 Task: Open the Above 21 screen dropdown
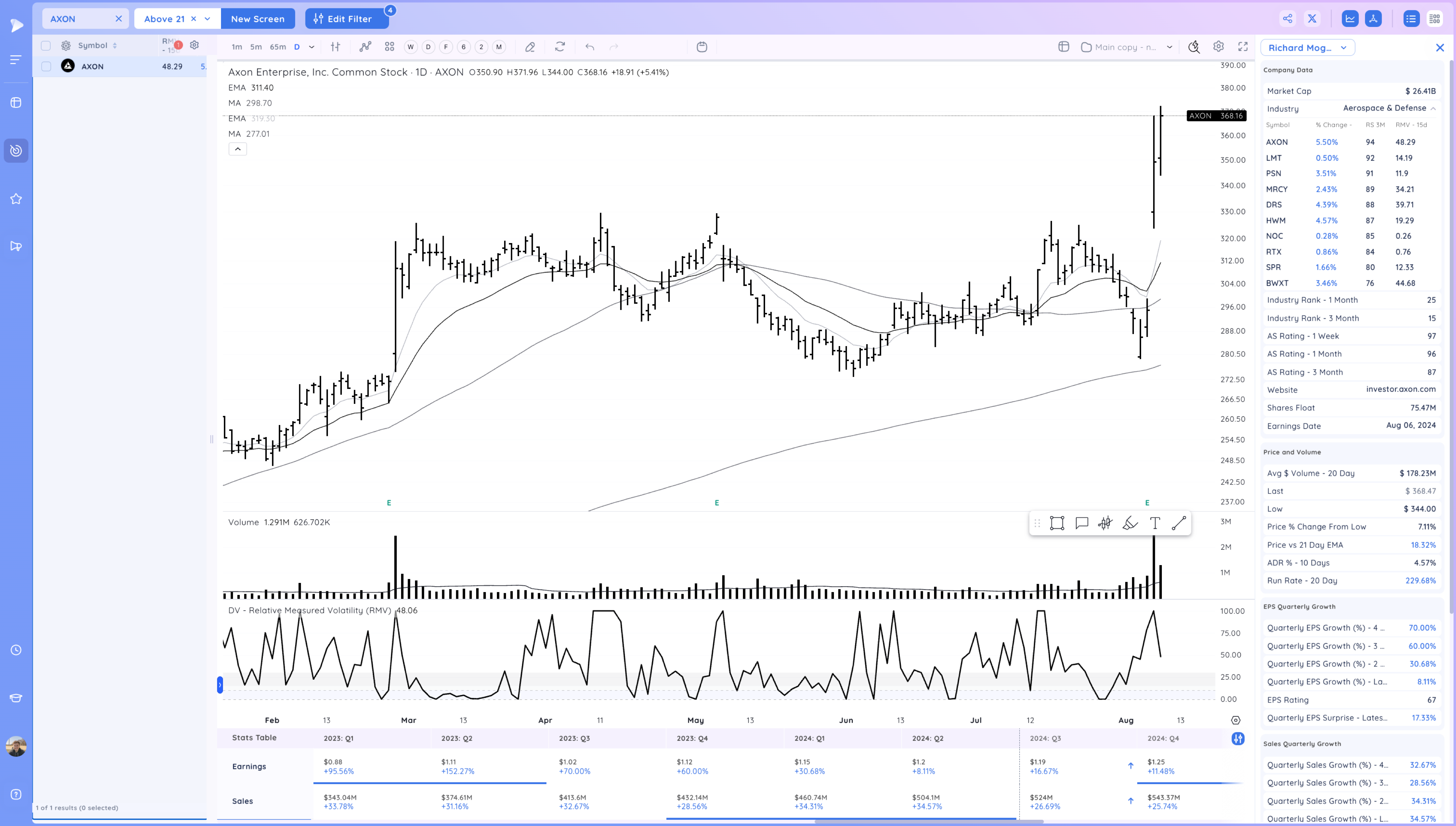[x=208, y=19]
